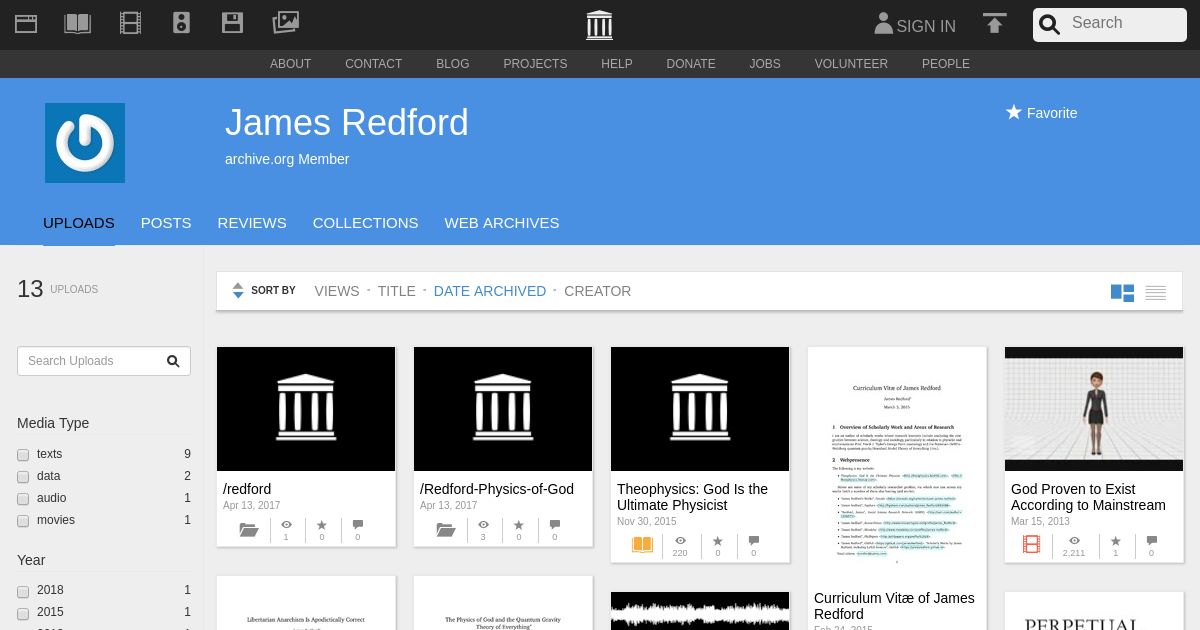Toggle sort direction arrows beside SORT BY
Screen dimensions: 1200x630
[x=238, y=291]
